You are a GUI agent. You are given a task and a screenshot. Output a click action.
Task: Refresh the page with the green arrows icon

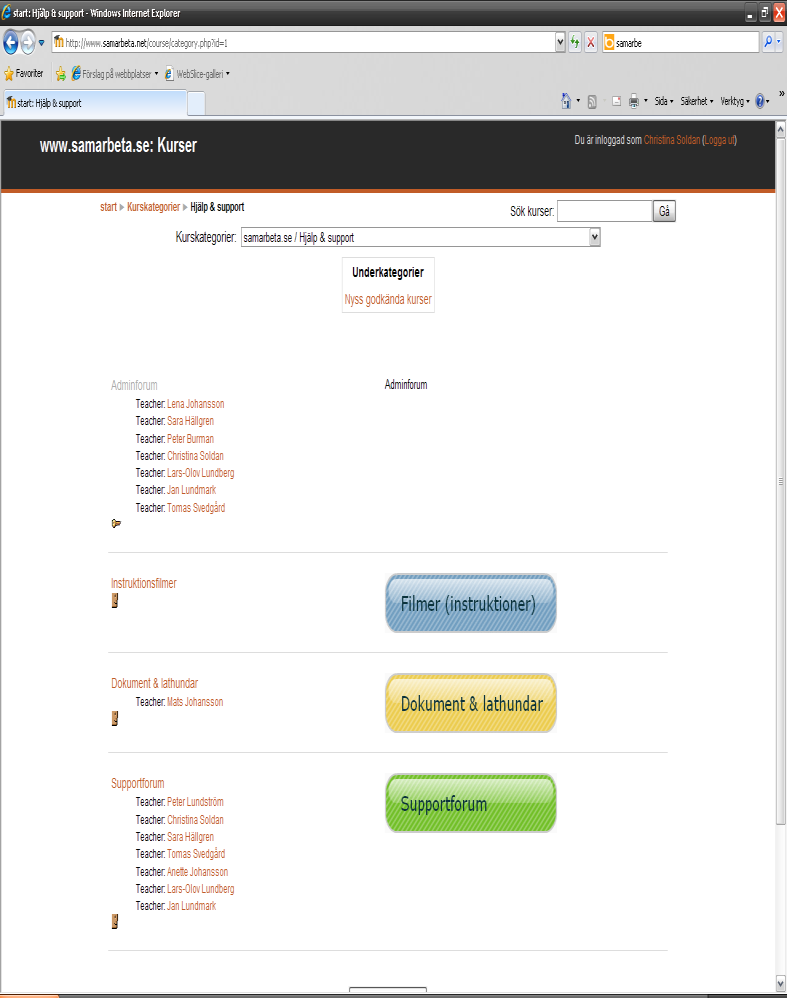[575, 43]
